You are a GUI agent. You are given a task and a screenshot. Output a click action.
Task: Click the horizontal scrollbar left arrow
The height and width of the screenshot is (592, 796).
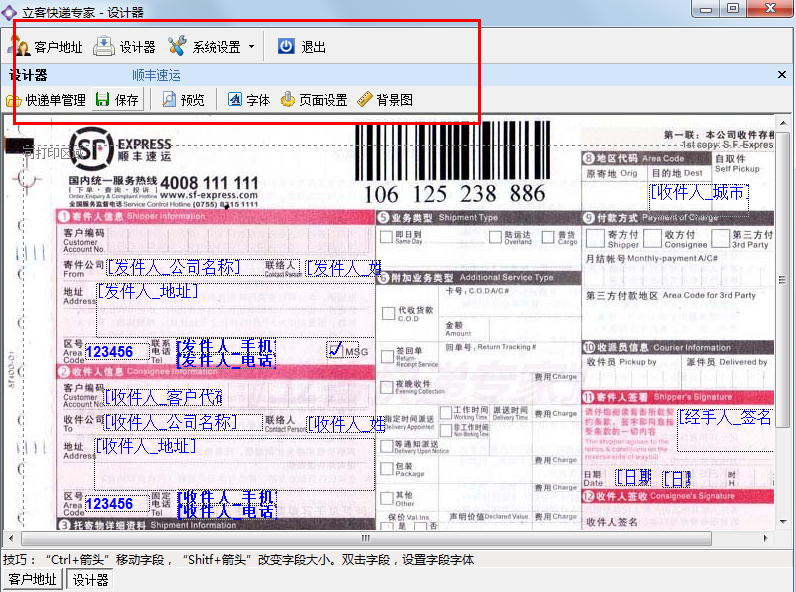11,538
